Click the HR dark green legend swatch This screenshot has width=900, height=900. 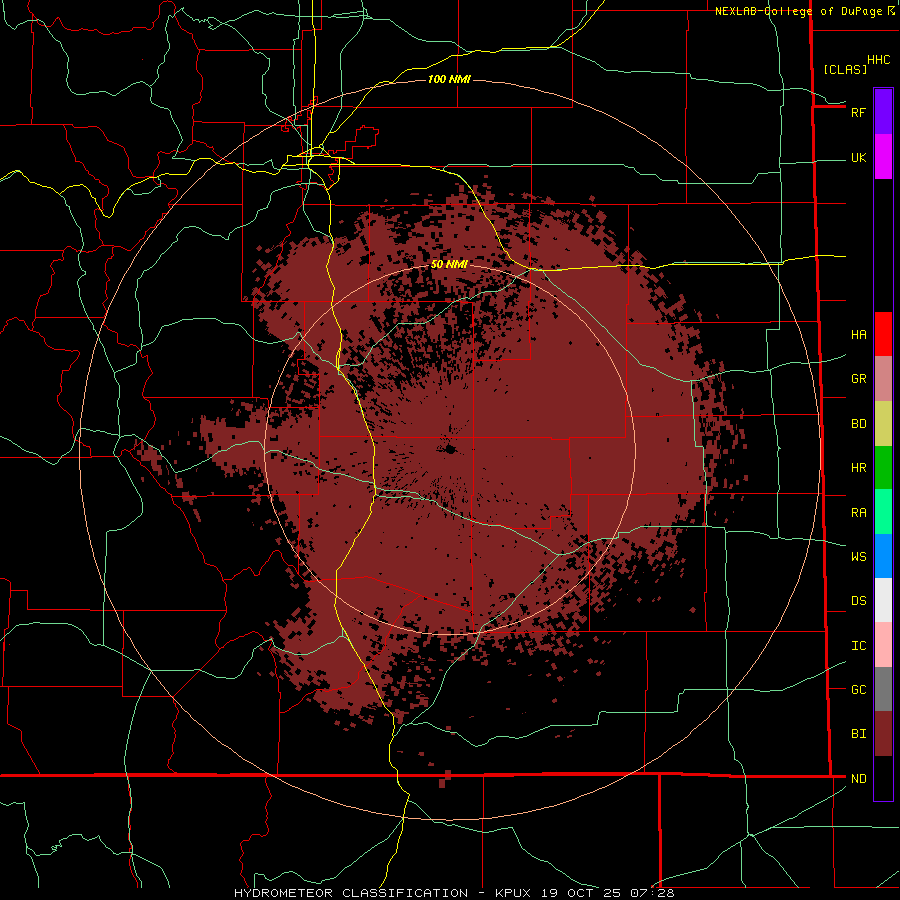pos(883,468)
